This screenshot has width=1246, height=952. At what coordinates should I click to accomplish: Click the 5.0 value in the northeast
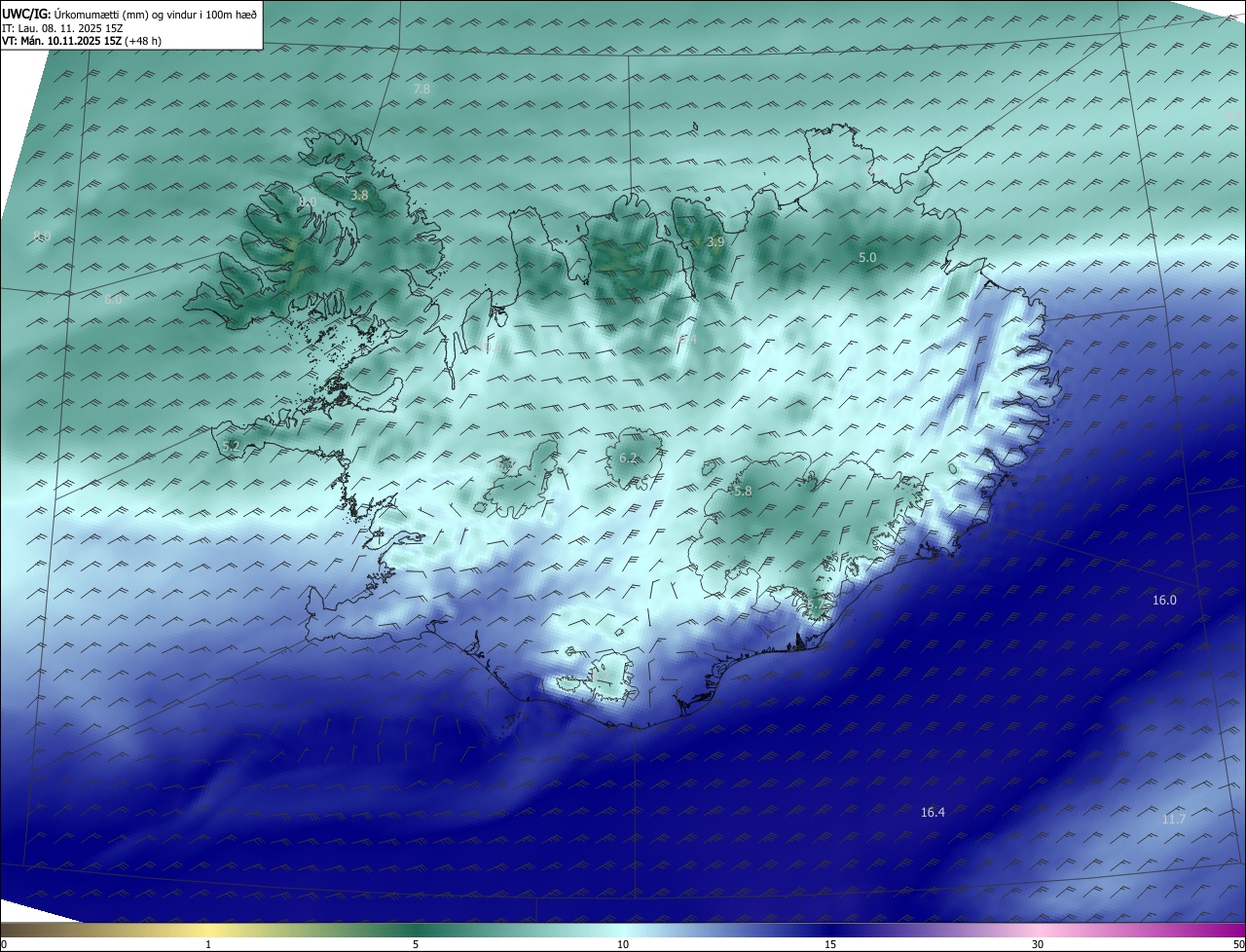pos(867,257)
